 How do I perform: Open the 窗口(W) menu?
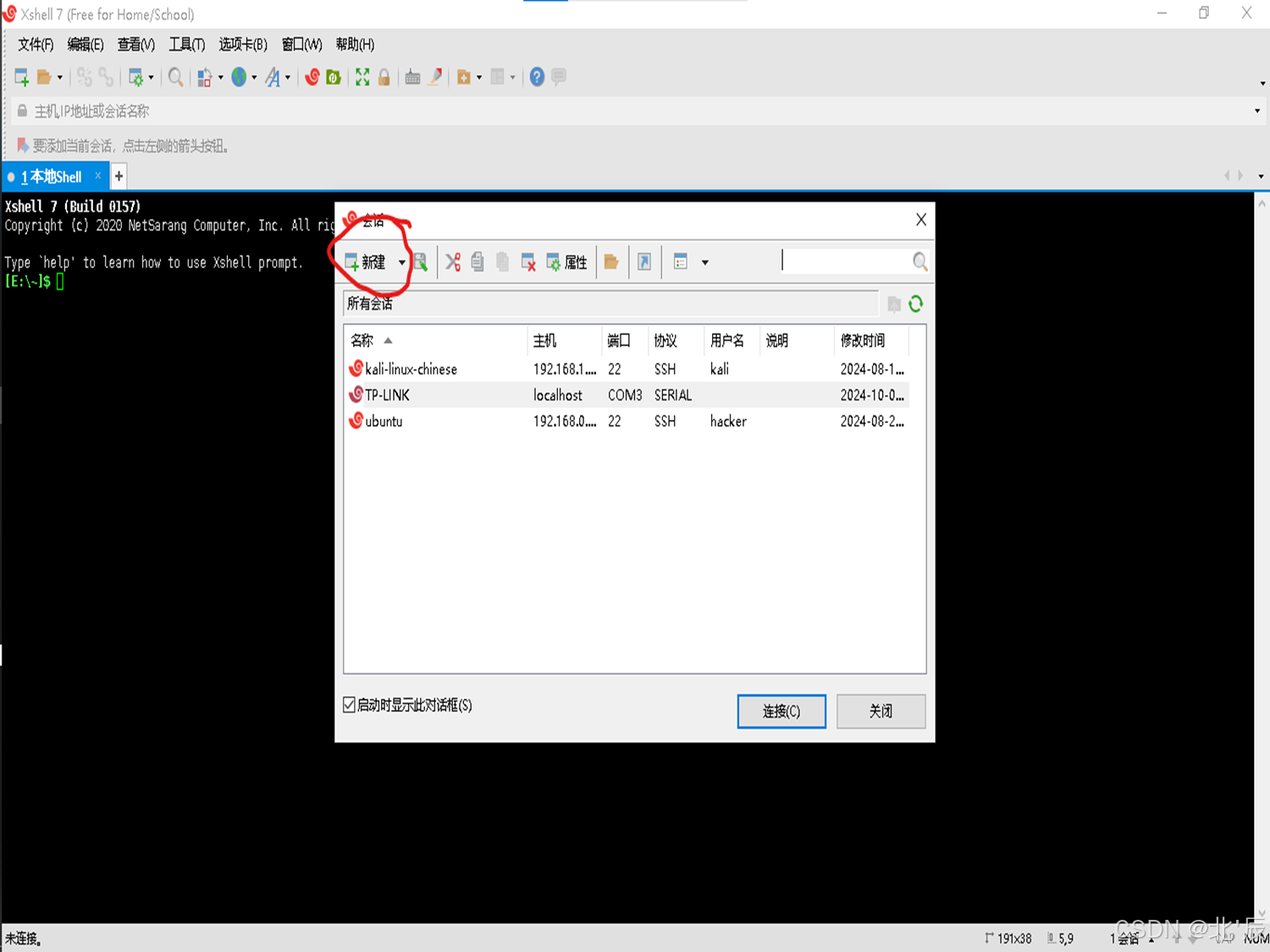coord(301,44)
